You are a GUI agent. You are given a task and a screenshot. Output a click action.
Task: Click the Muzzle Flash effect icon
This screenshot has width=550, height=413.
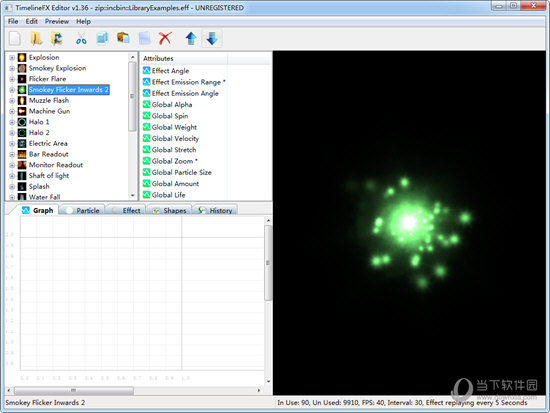click(22, 100)
